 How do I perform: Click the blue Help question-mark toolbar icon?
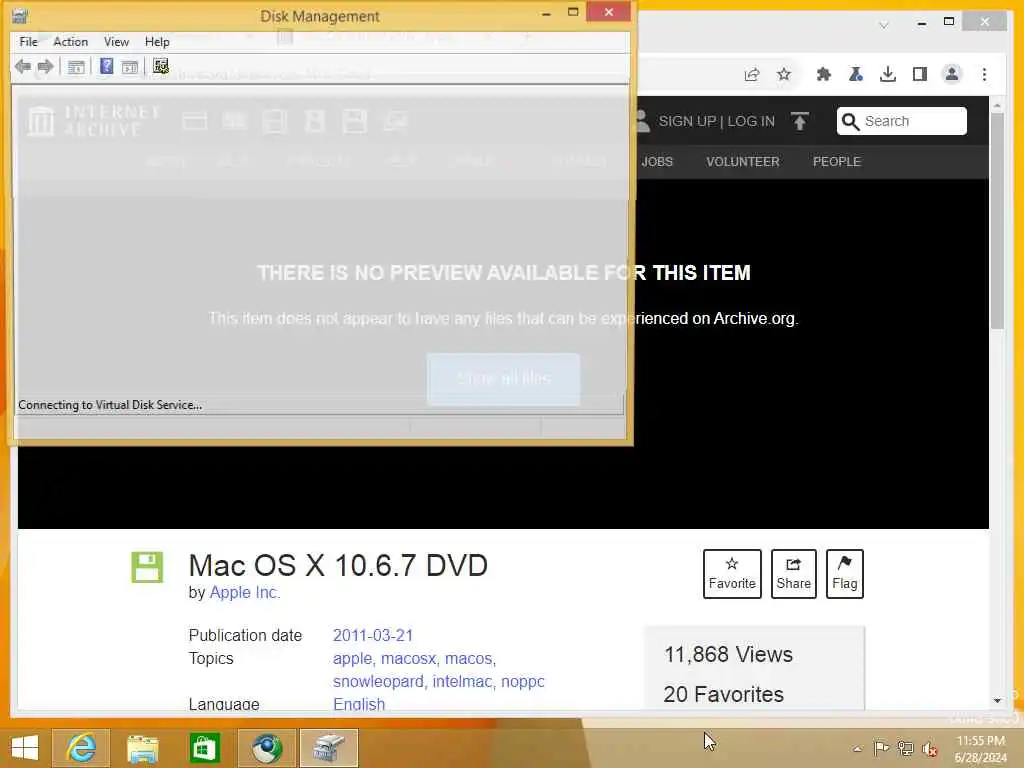click(x=106, y=66)
